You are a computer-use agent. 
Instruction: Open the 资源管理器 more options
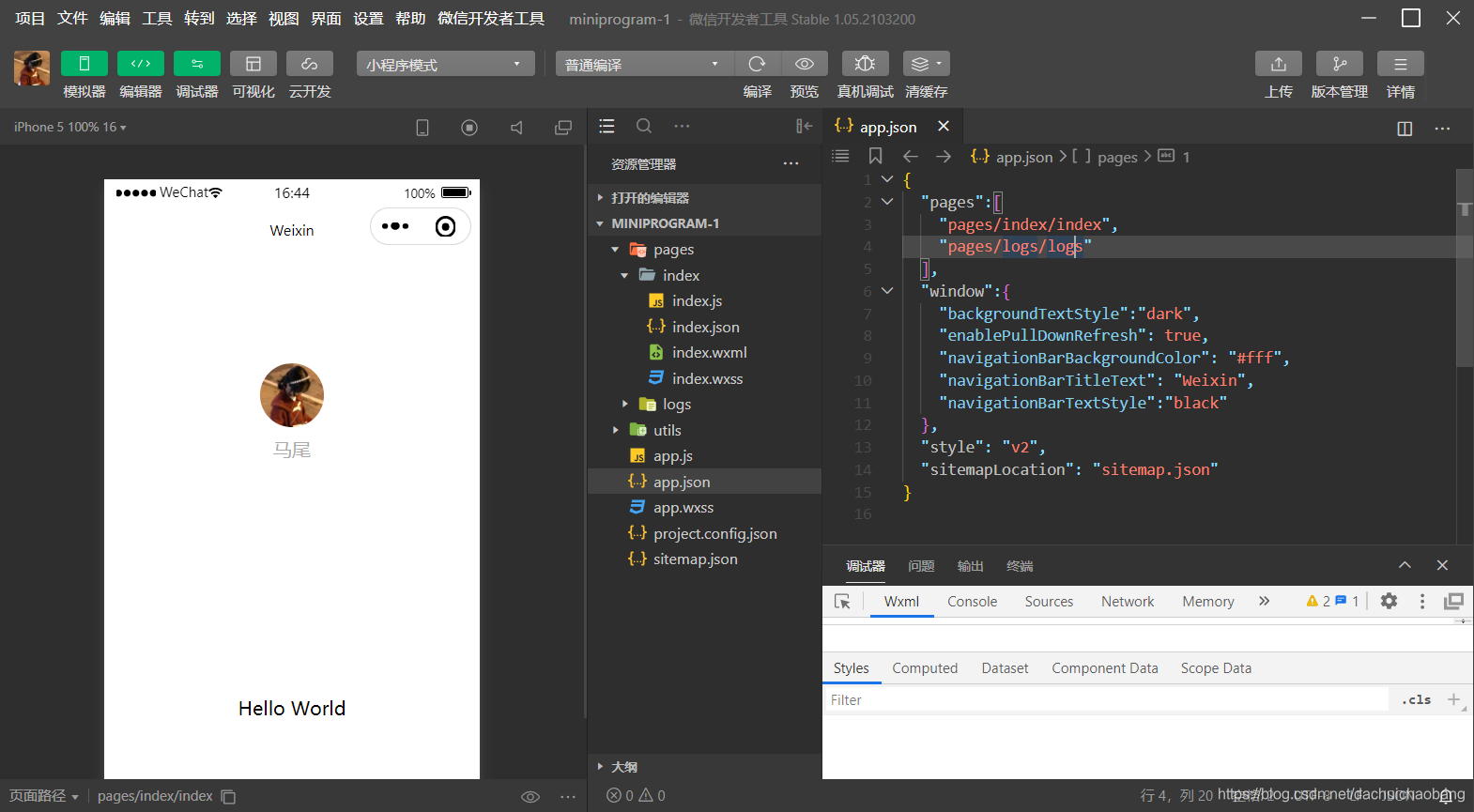(x=791, y=163)
